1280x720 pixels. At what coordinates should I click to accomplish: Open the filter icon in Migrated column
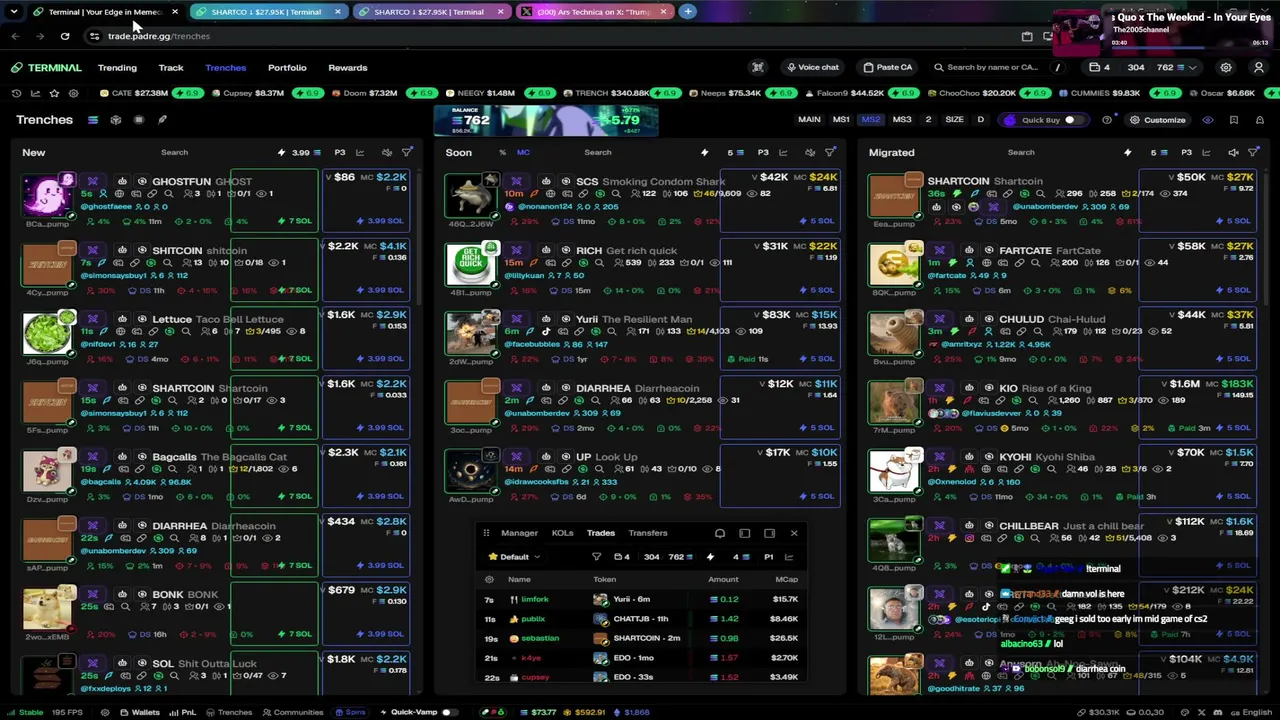point(1254,153)
